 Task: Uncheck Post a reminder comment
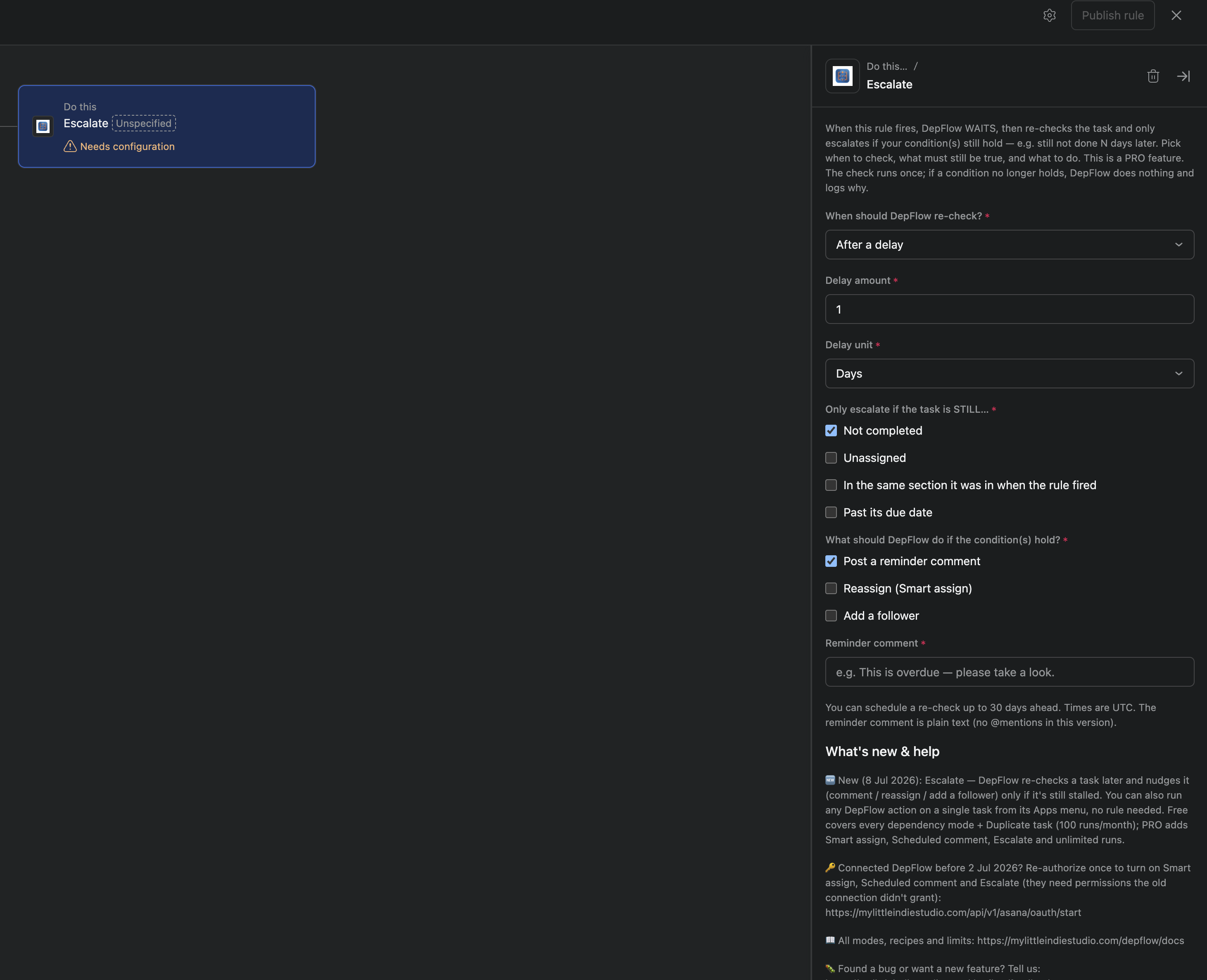click(x=831, y=561)
